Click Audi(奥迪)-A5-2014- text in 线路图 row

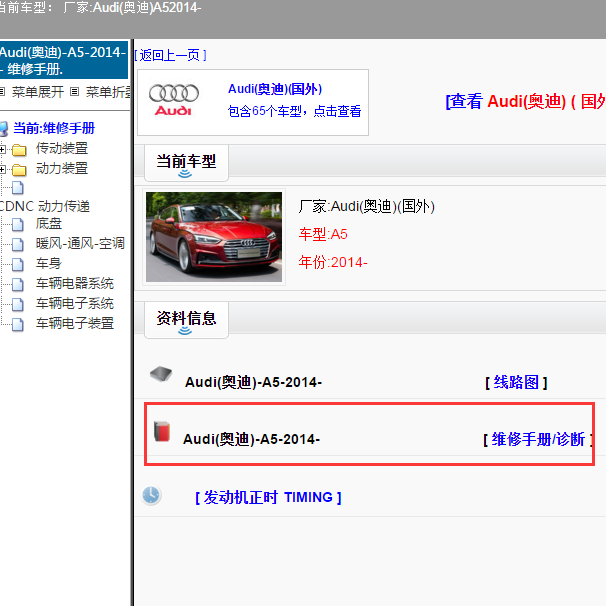[x=254, y=383]
